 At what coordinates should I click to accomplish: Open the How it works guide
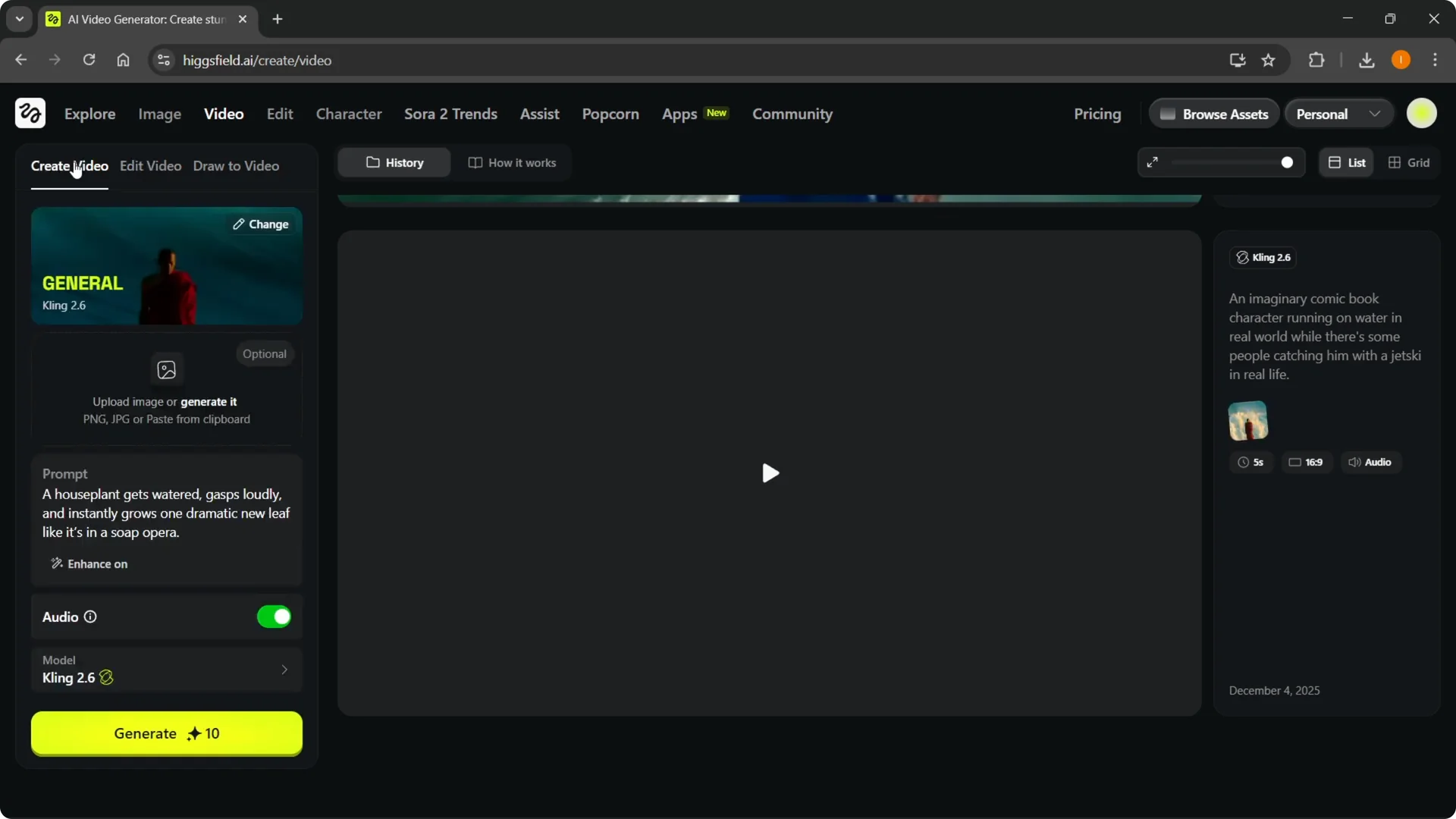512,162
